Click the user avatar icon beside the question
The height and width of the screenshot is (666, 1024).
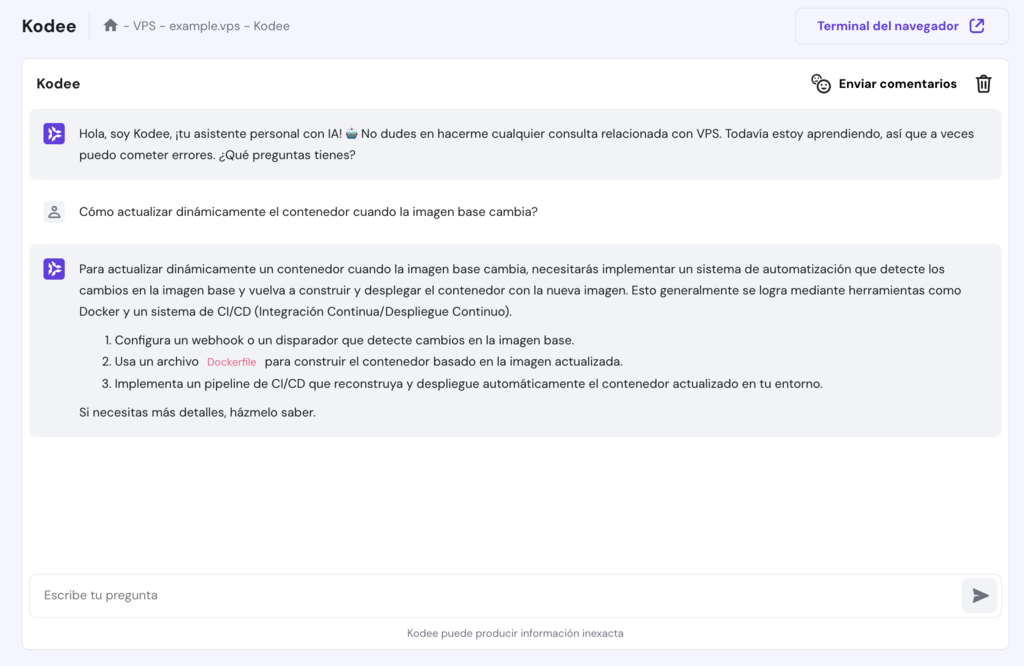pos(54,212)
